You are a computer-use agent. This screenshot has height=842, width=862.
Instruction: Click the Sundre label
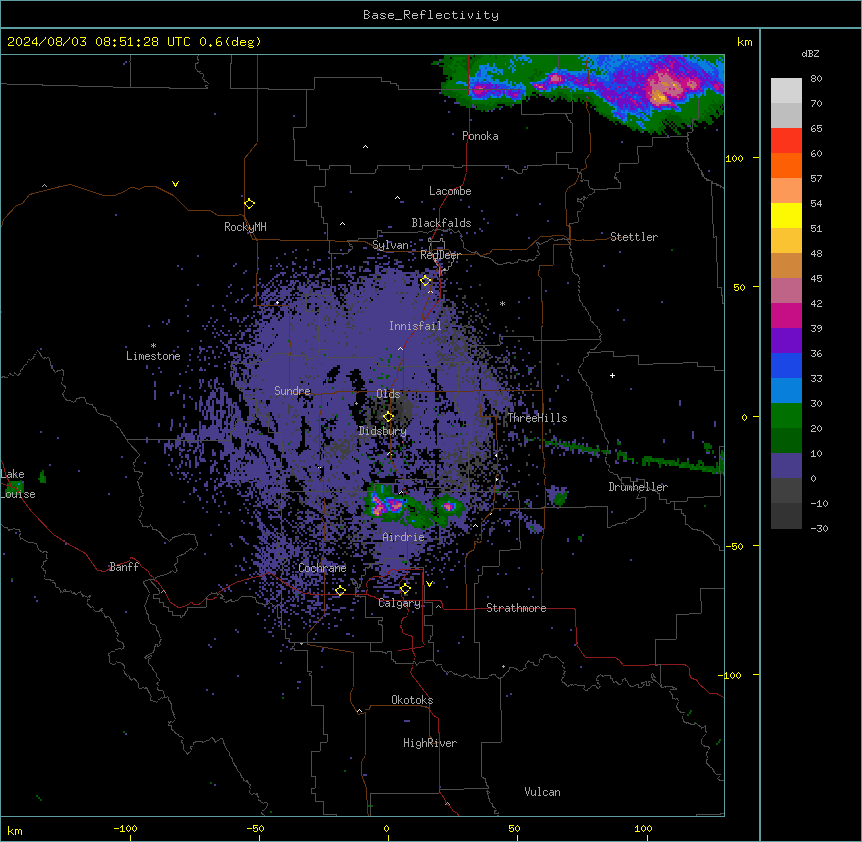pos(292,391)
